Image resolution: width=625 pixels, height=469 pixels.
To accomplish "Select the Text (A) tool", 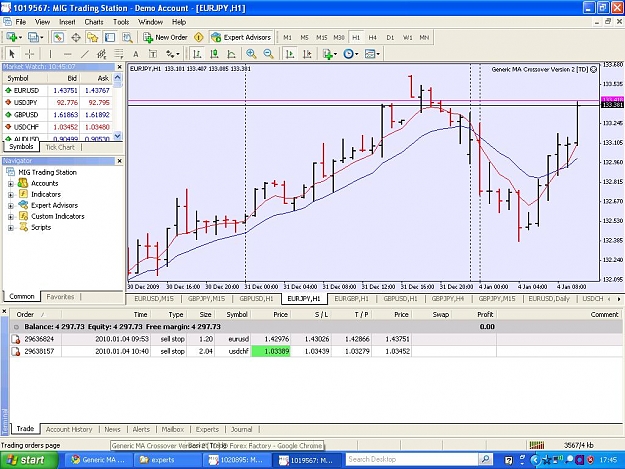I will pyautogui.click(x=136, y=54).
